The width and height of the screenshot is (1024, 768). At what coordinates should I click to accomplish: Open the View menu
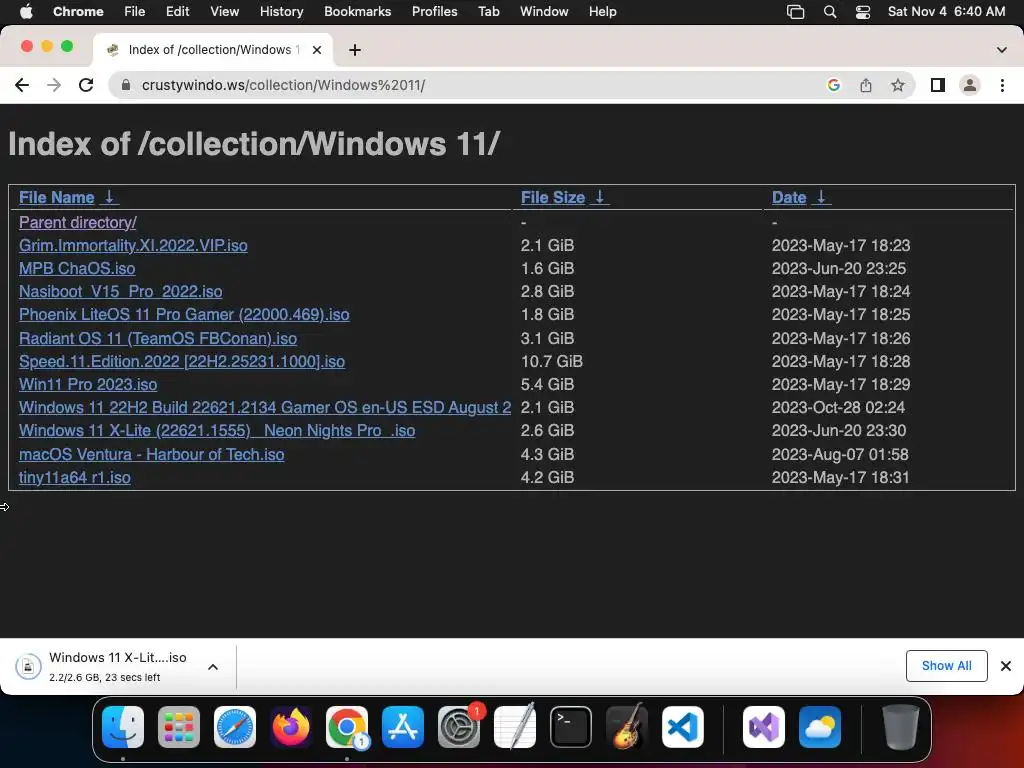click(x=224, y=11)
